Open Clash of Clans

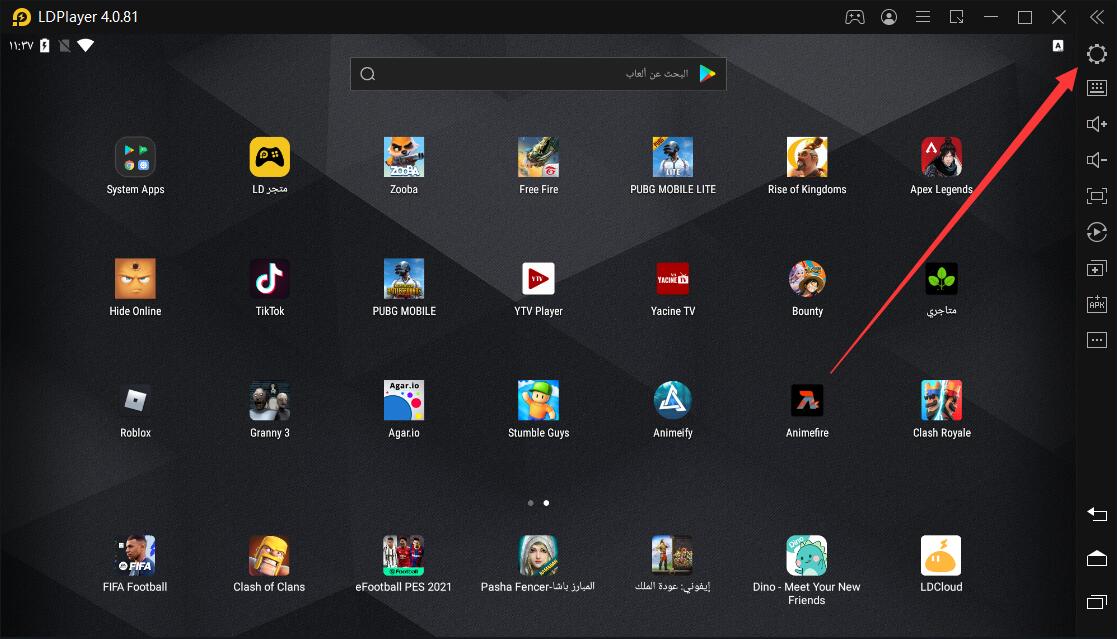269,555
